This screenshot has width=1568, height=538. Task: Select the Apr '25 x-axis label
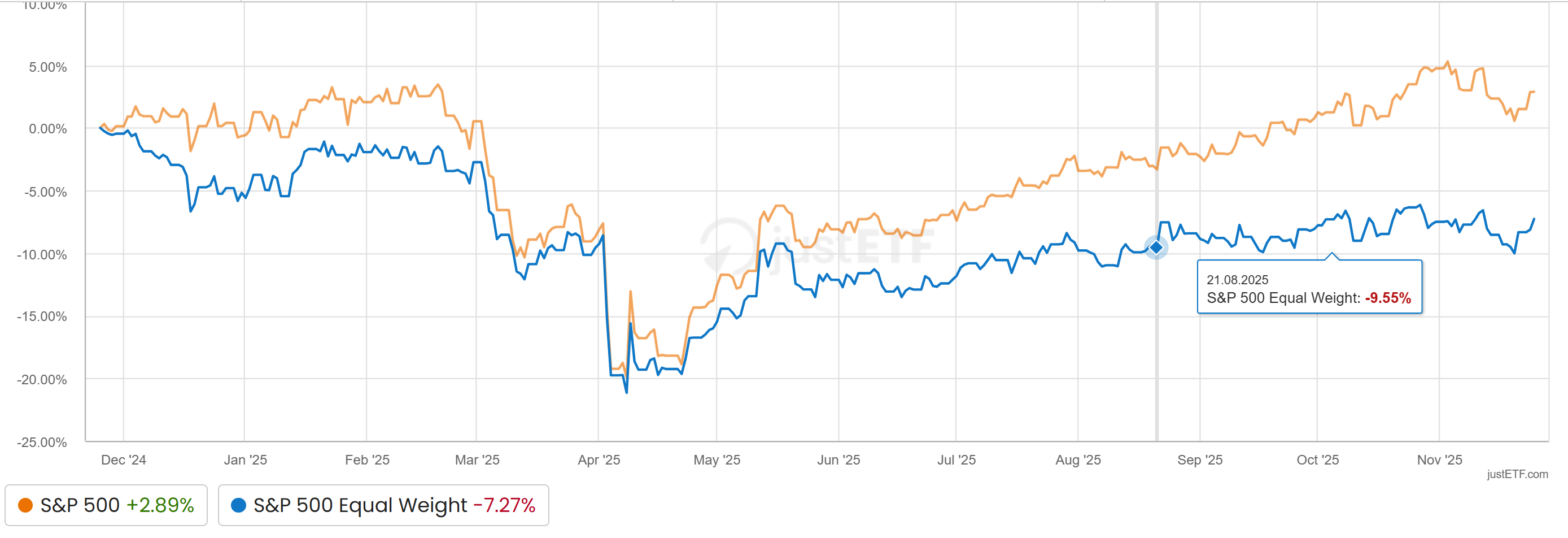coord(599,460)
